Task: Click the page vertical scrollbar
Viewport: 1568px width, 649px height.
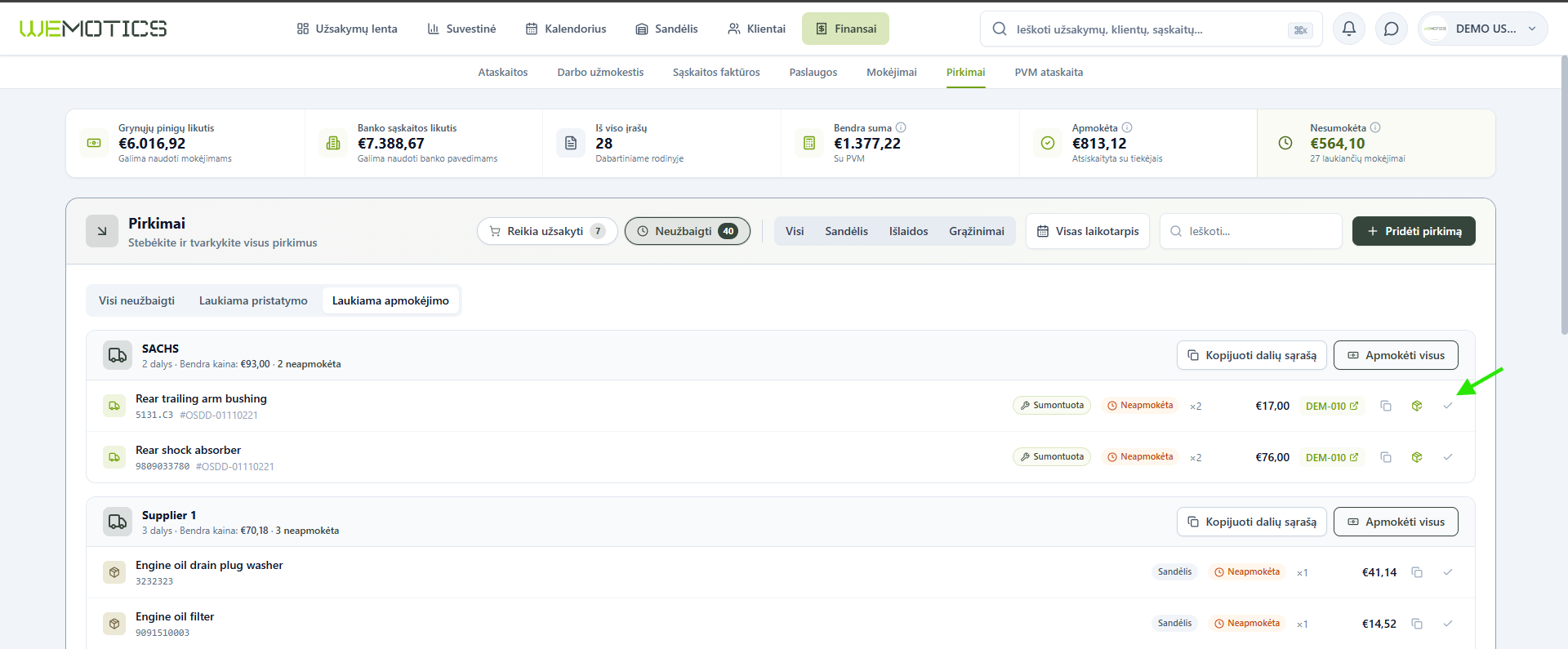Action: point(1564,196)
